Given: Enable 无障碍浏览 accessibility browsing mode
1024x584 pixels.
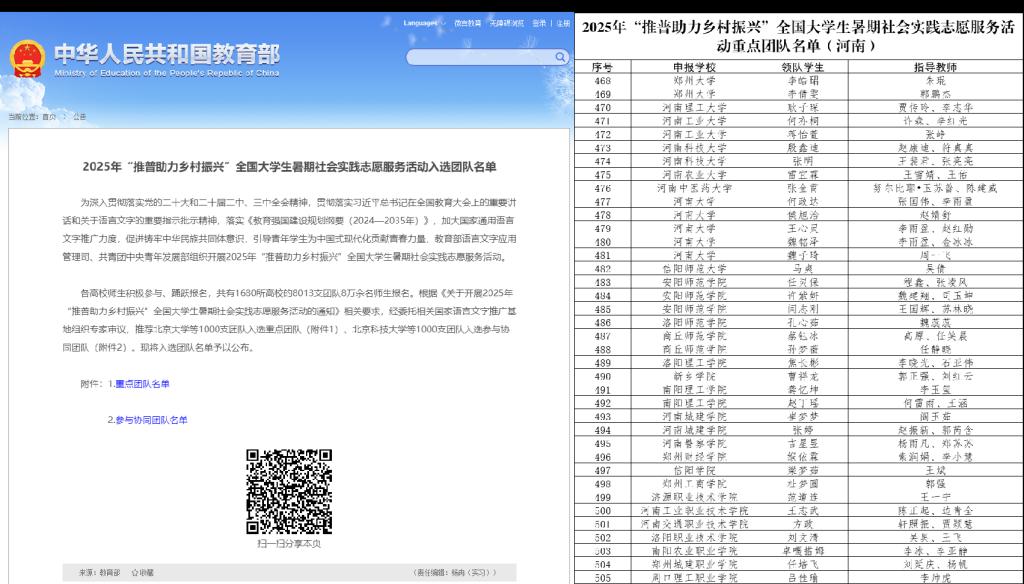Looking at the screenshot, I should point(508,22).
